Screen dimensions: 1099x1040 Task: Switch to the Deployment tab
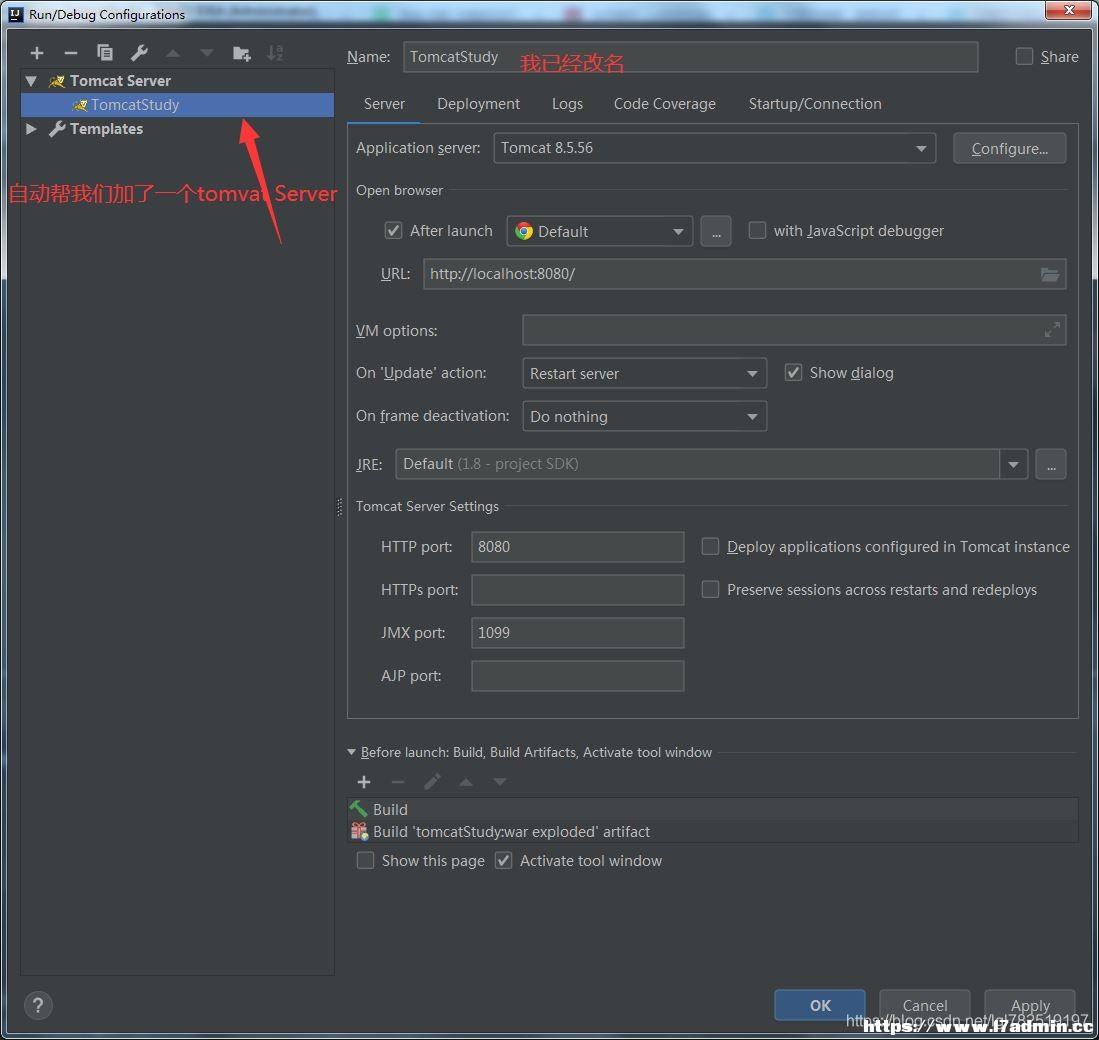[478, 104]
